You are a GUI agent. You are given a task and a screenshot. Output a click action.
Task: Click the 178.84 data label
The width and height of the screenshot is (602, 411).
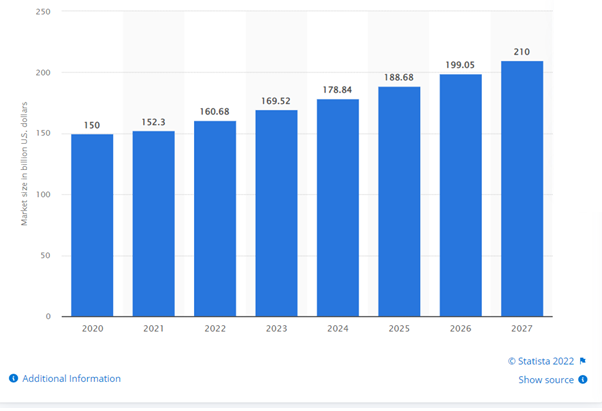(x=338, y=90)
